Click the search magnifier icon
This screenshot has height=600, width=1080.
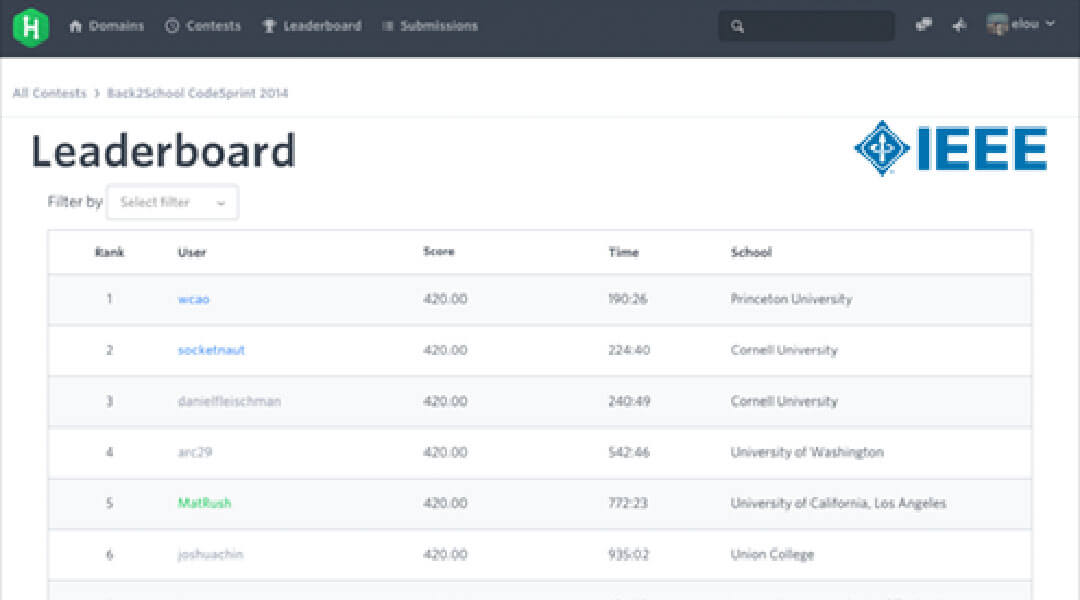coord(738,26)
